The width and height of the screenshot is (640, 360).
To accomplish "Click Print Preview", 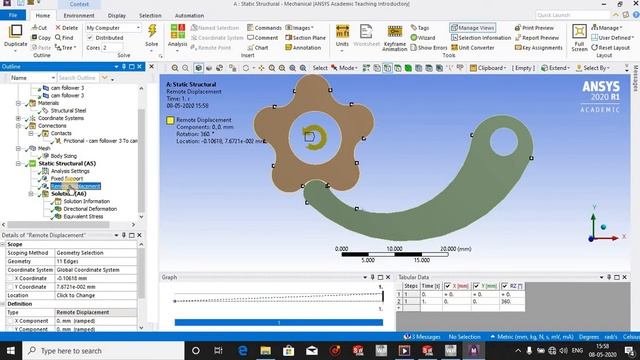I will click(534, 28).
